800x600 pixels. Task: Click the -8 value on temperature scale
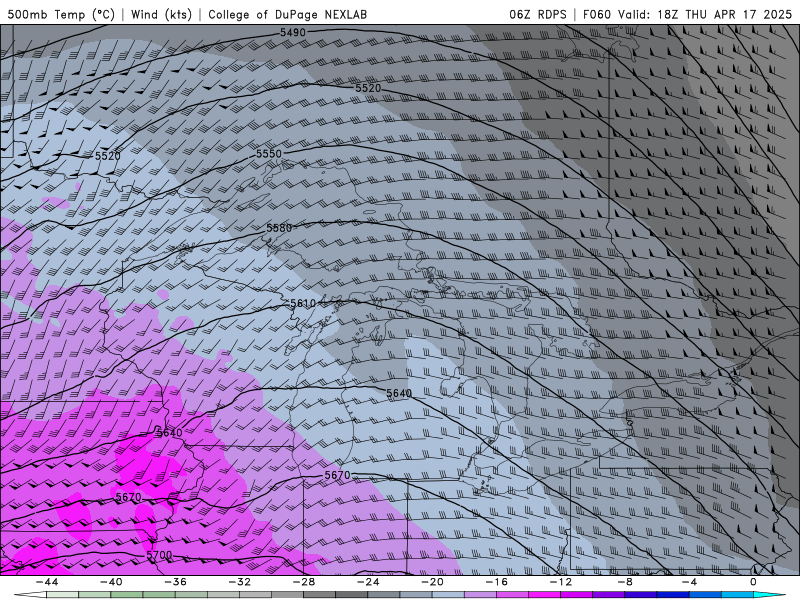tap(625, 582)
